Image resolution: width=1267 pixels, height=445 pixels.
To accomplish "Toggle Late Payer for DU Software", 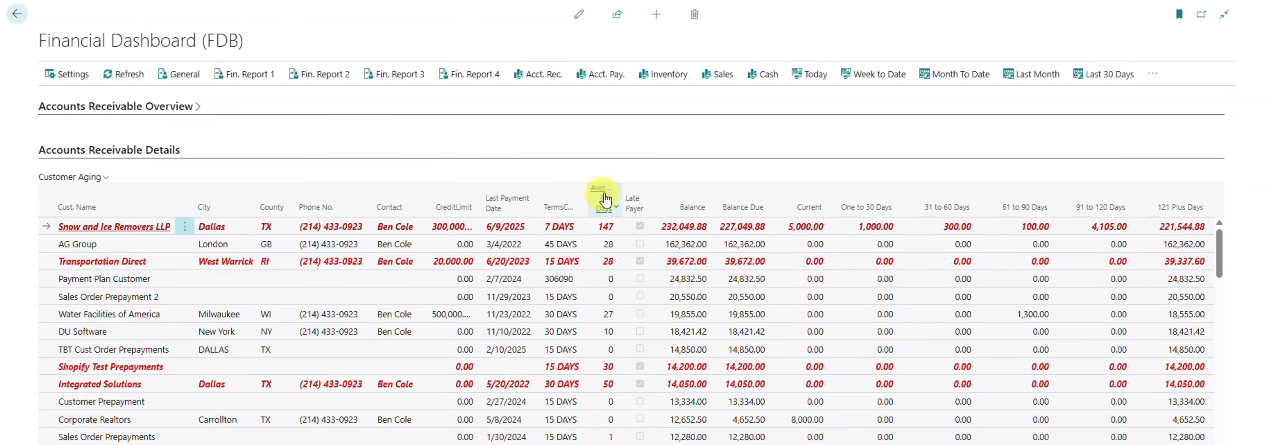I will [640, 332].
